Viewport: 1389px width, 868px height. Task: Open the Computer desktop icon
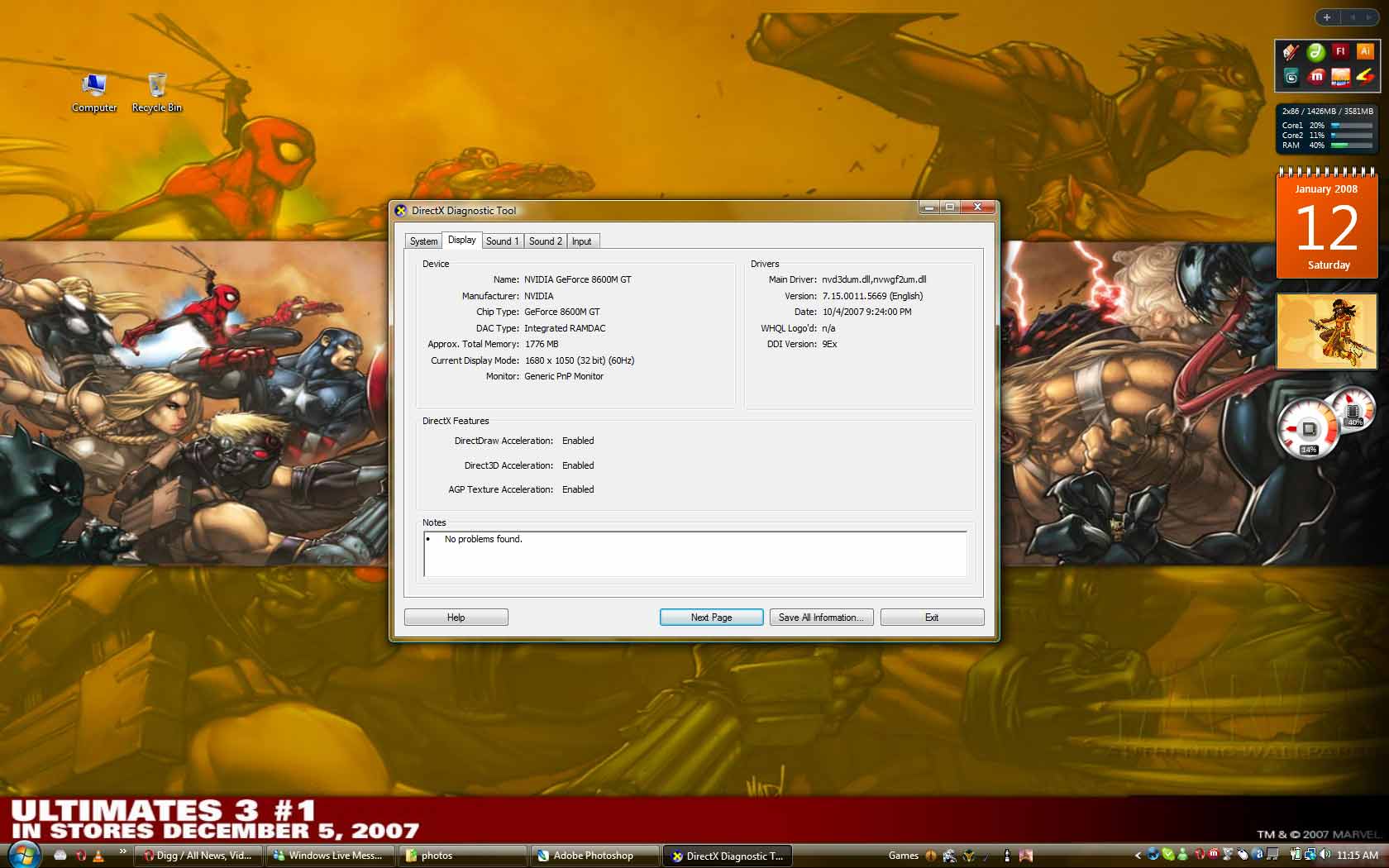click(x=94, y=93)
